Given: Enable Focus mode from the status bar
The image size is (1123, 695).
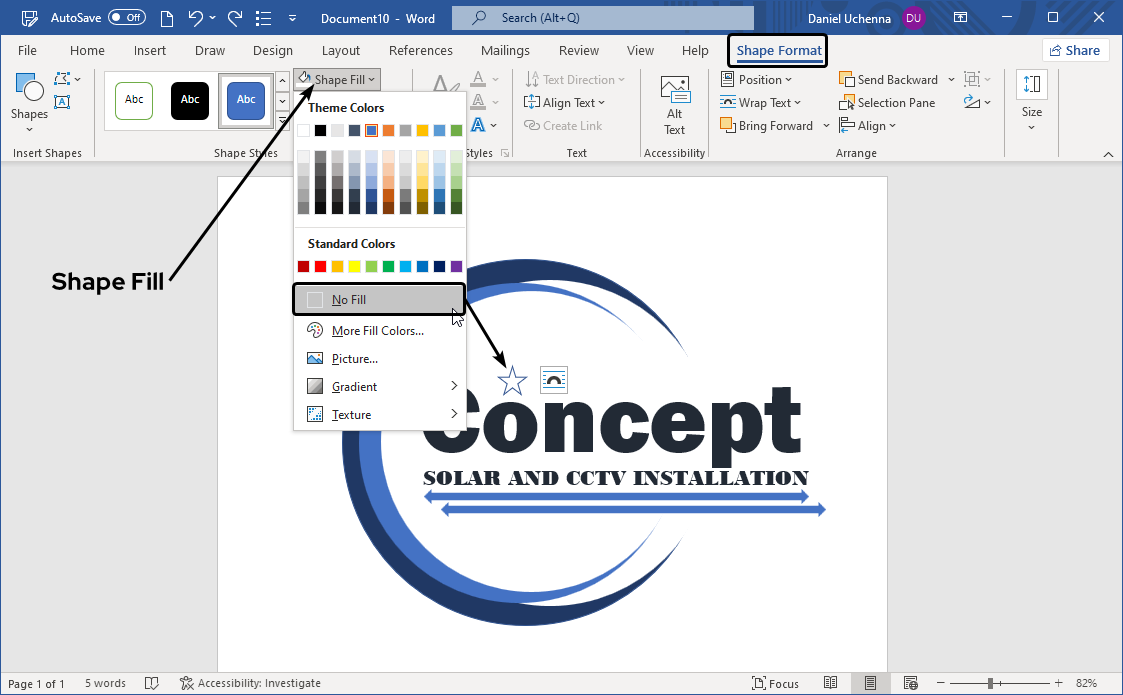Looking at the screenshot, I should click(x=775, y=683).
